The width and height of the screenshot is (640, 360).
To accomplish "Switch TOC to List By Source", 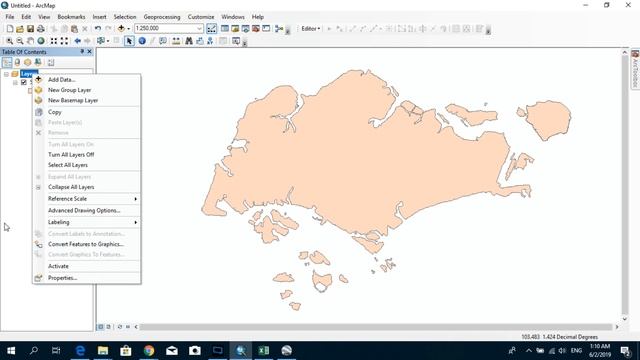I will pyautogui.click(x=17, y=62).
